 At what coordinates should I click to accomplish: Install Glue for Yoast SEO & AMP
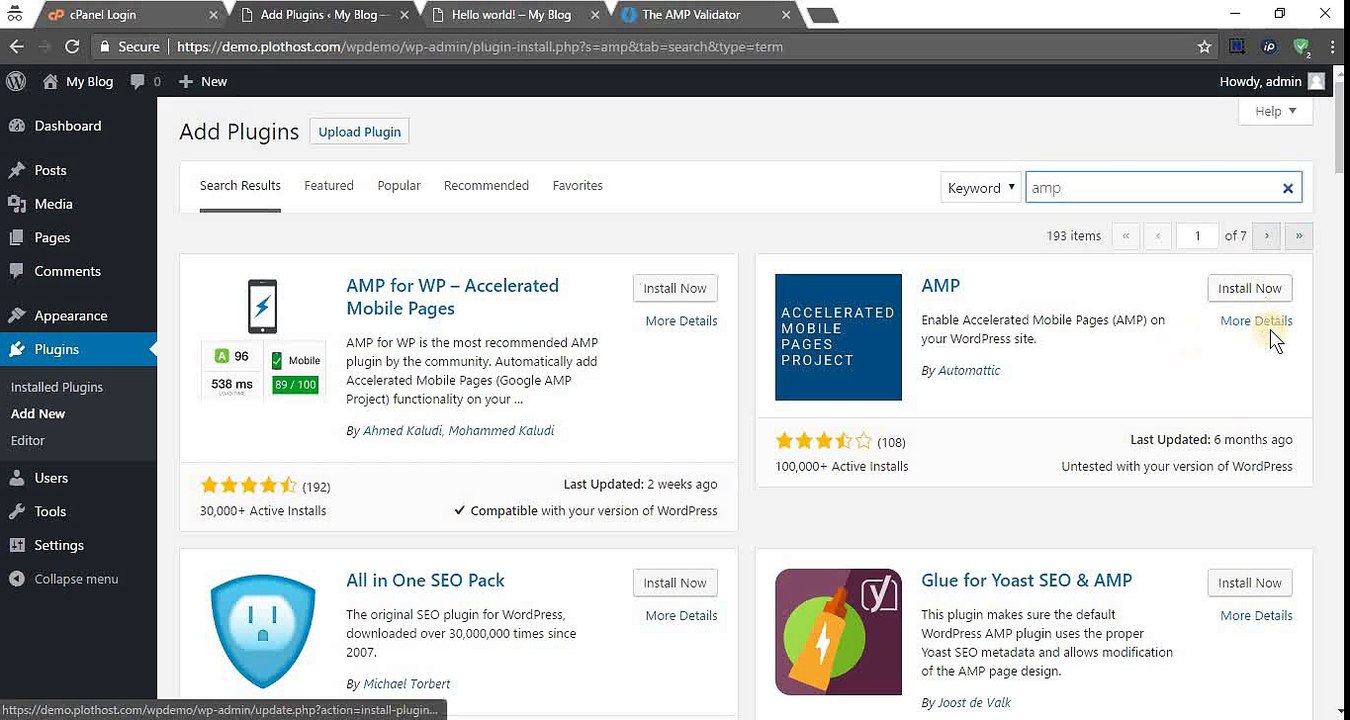[x=1250, y=583]
